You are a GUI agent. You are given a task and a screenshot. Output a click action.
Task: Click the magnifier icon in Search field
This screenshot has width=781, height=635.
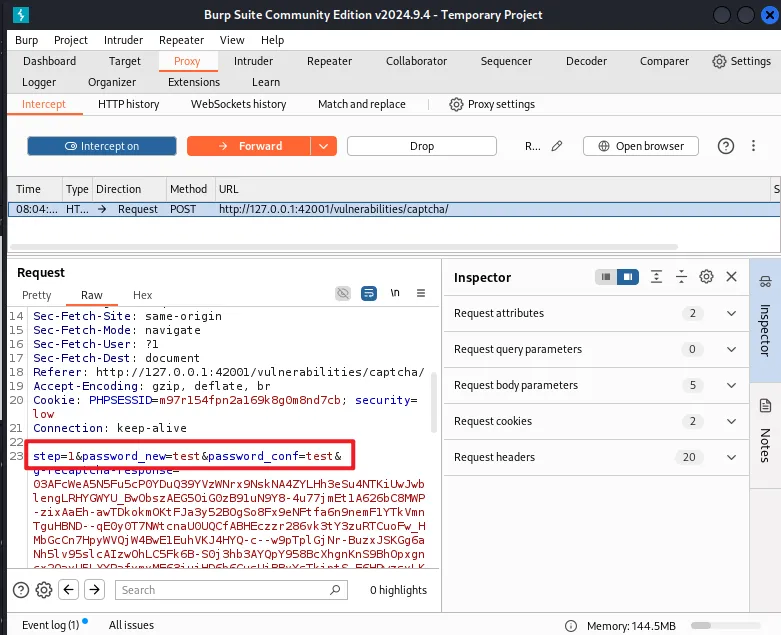(335, 590)
